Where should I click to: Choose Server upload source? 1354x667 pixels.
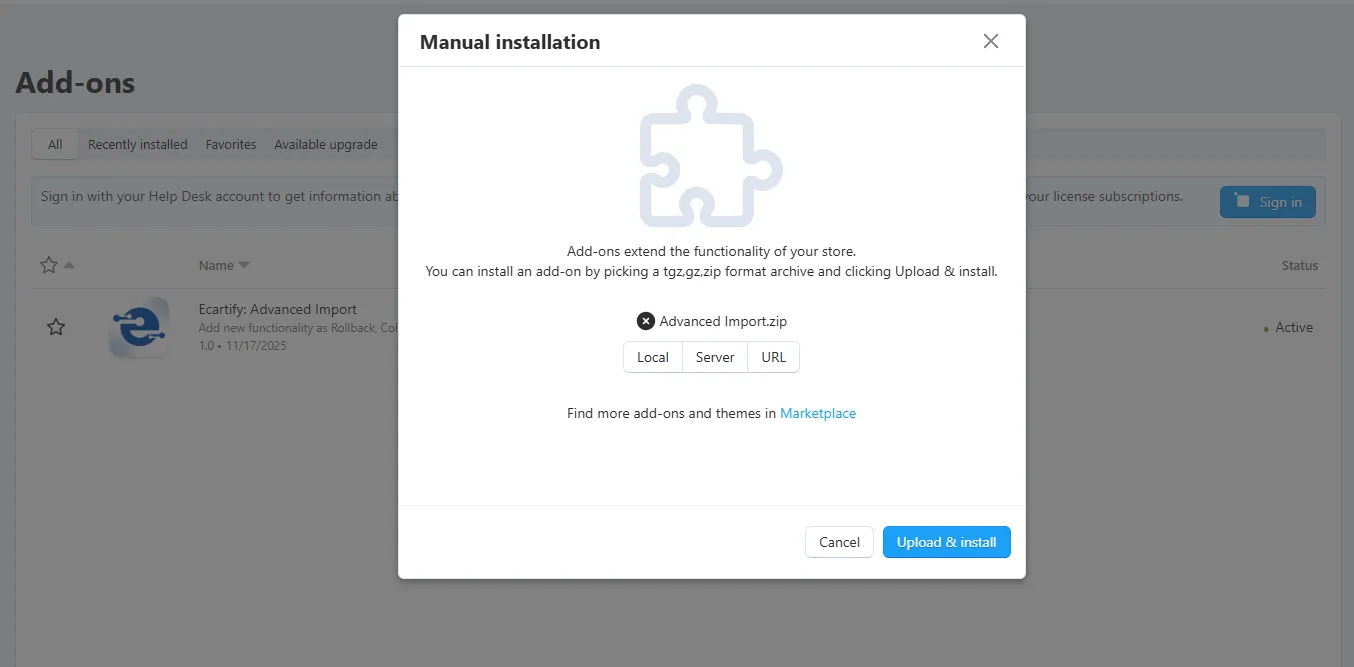(x=715, y=357)
